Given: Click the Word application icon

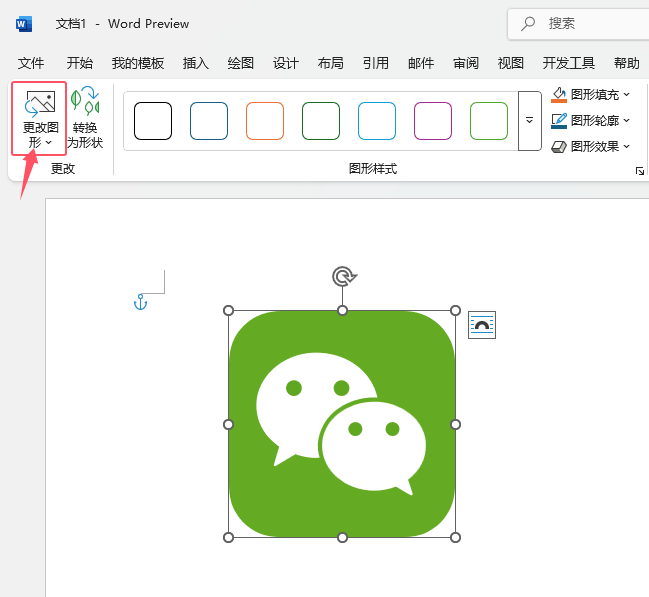Looking at the screenshot, I should click(x=24, y=24).
